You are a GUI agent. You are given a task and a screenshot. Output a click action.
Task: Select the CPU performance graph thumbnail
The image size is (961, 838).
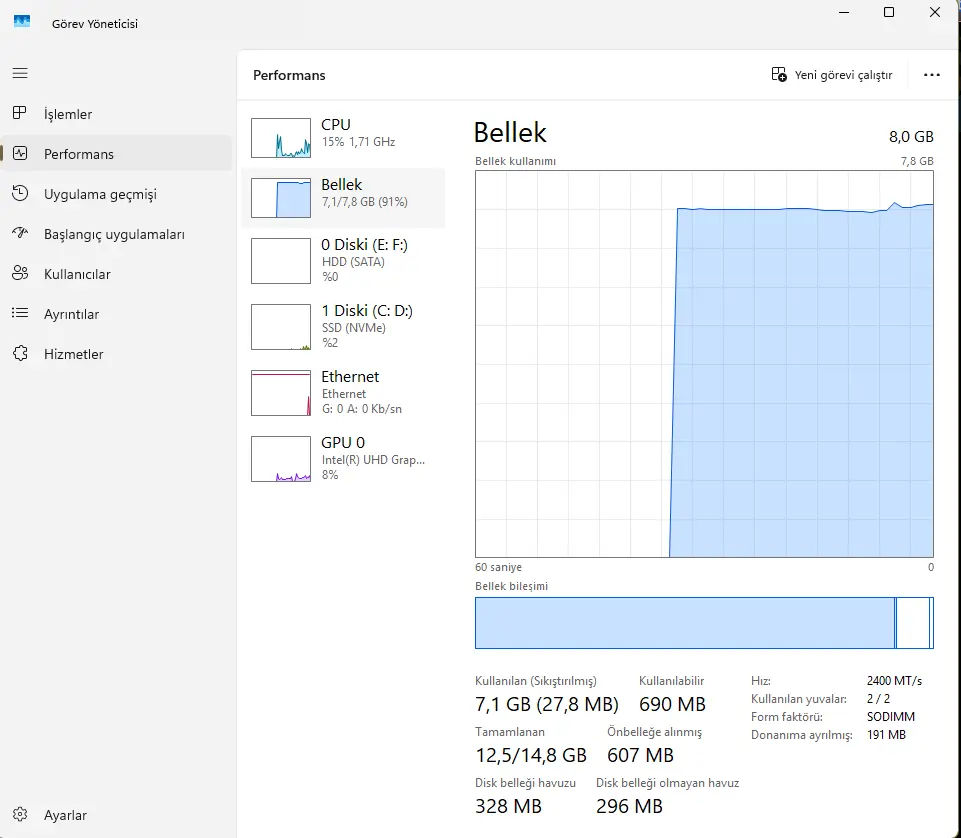click(x=281, y=138)
